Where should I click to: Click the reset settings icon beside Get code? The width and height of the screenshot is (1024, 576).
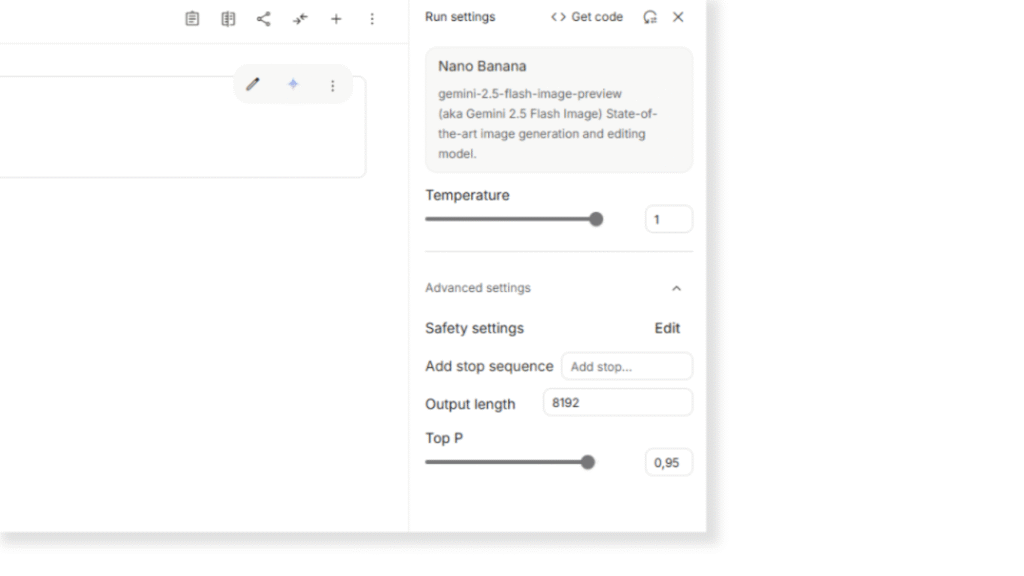(x=650, y=17)
